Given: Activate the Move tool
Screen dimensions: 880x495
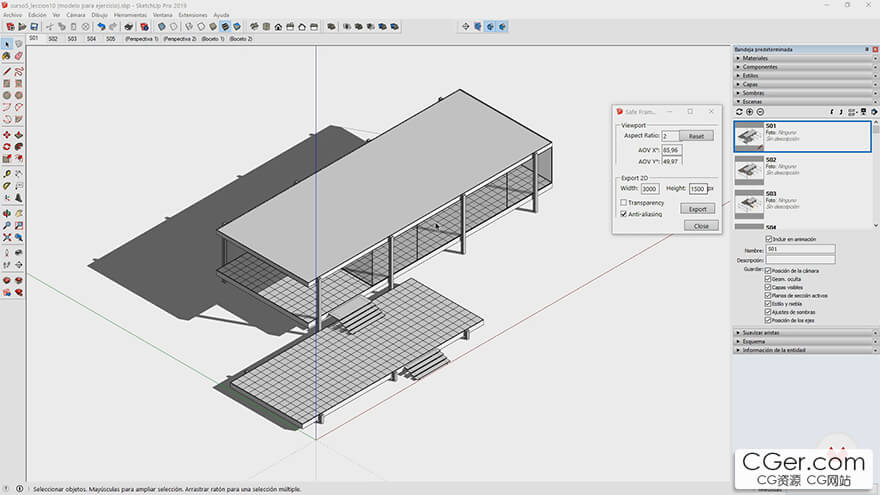Looking at the screenshot, I should tap(7, 135).
